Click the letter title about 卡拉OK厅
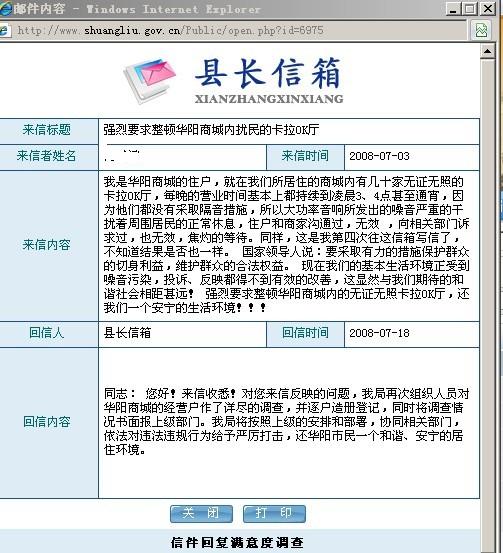The image size is (503, 553). click(x=211, y=130)
